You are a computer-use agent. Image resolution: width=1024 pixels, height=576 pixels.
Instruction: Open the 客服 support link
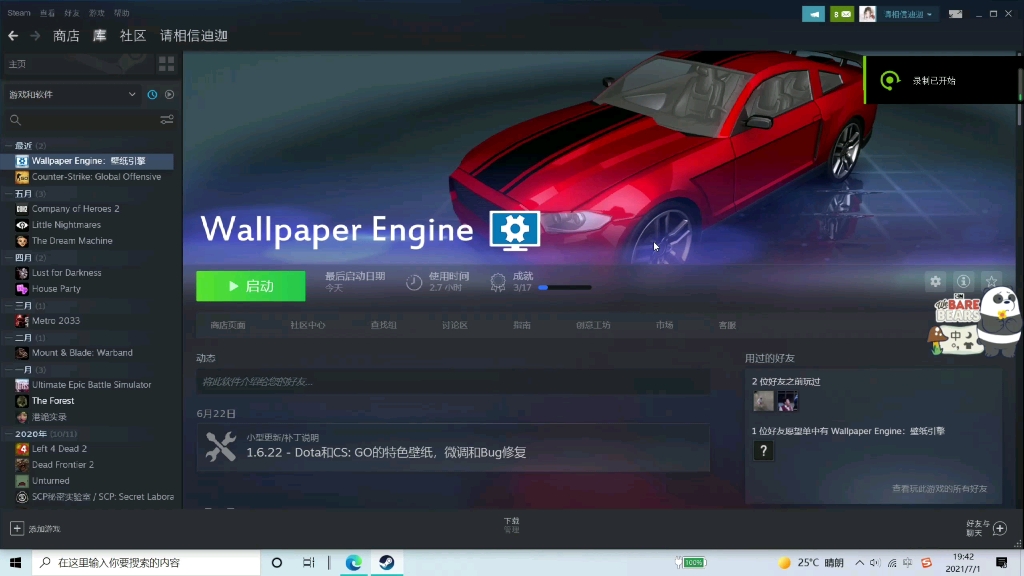(727, 325)
